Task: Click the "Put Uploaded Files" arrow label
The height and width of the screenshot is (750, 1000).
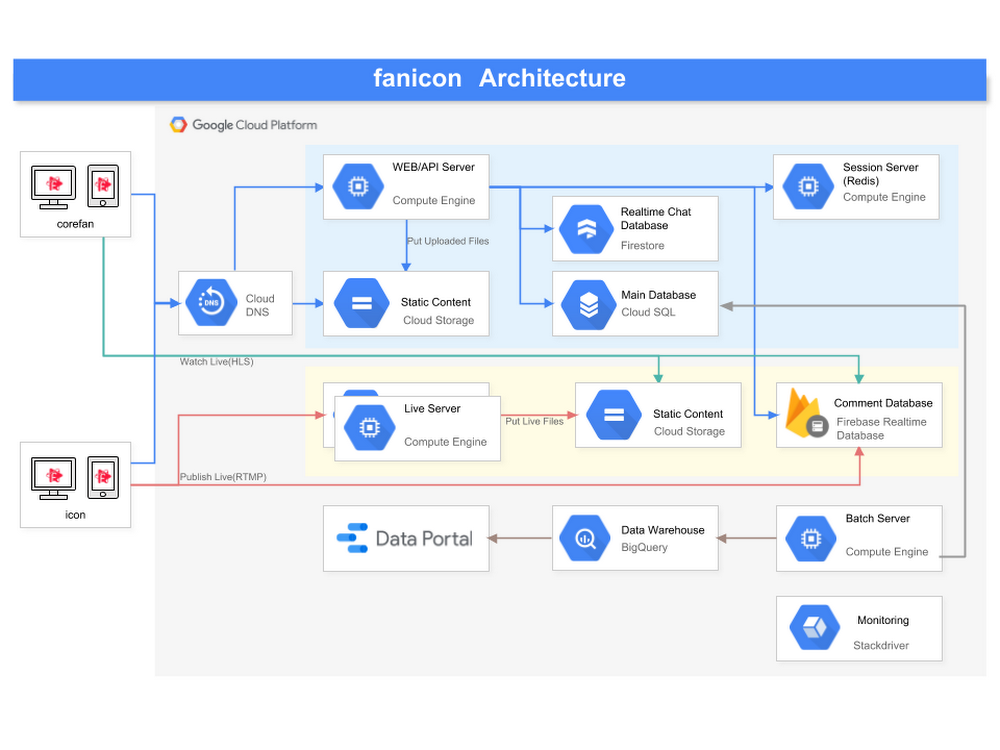Action: tap(448, 241)
